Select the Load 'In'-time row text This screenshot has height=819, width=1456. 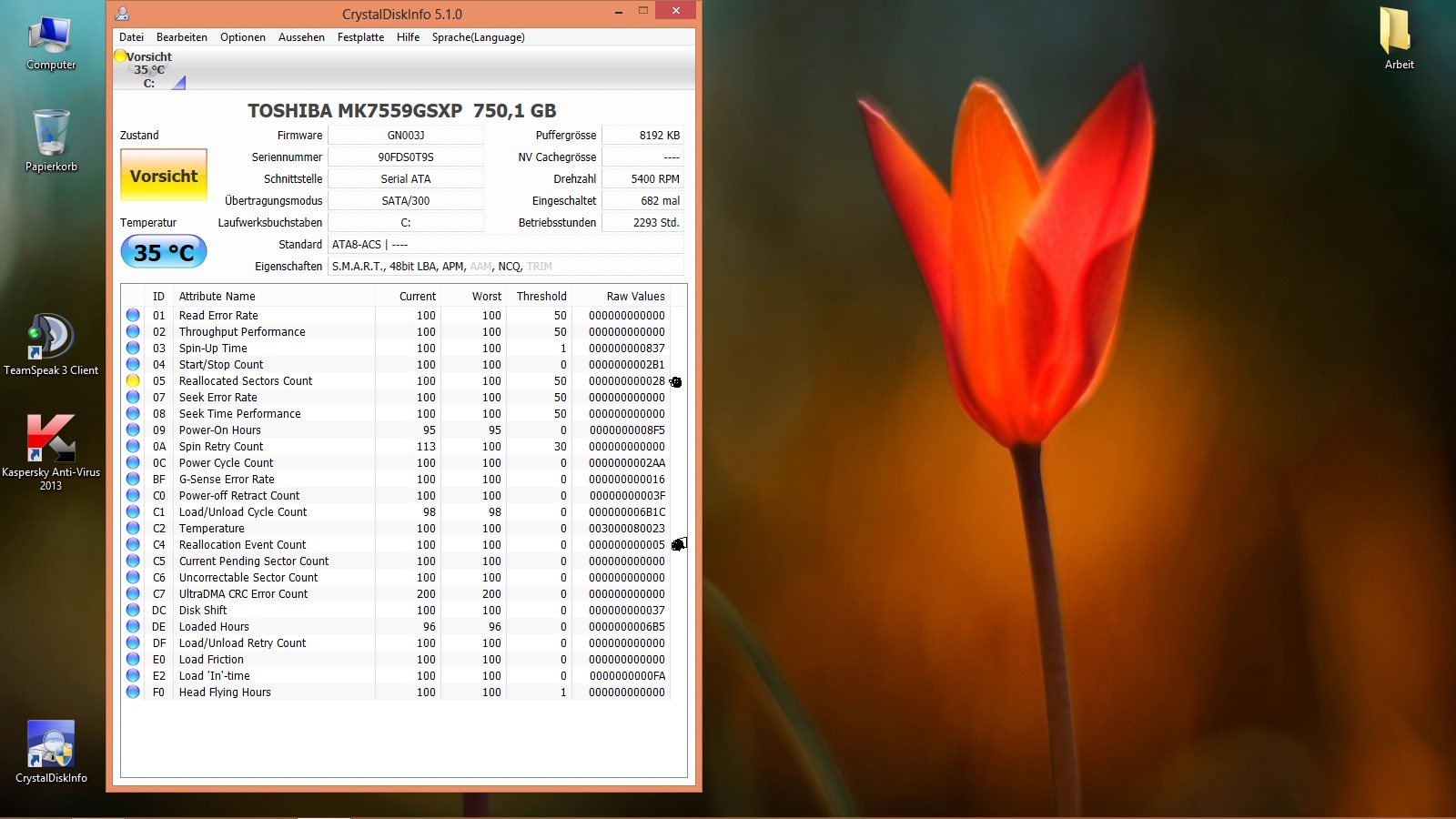point(214,676)
